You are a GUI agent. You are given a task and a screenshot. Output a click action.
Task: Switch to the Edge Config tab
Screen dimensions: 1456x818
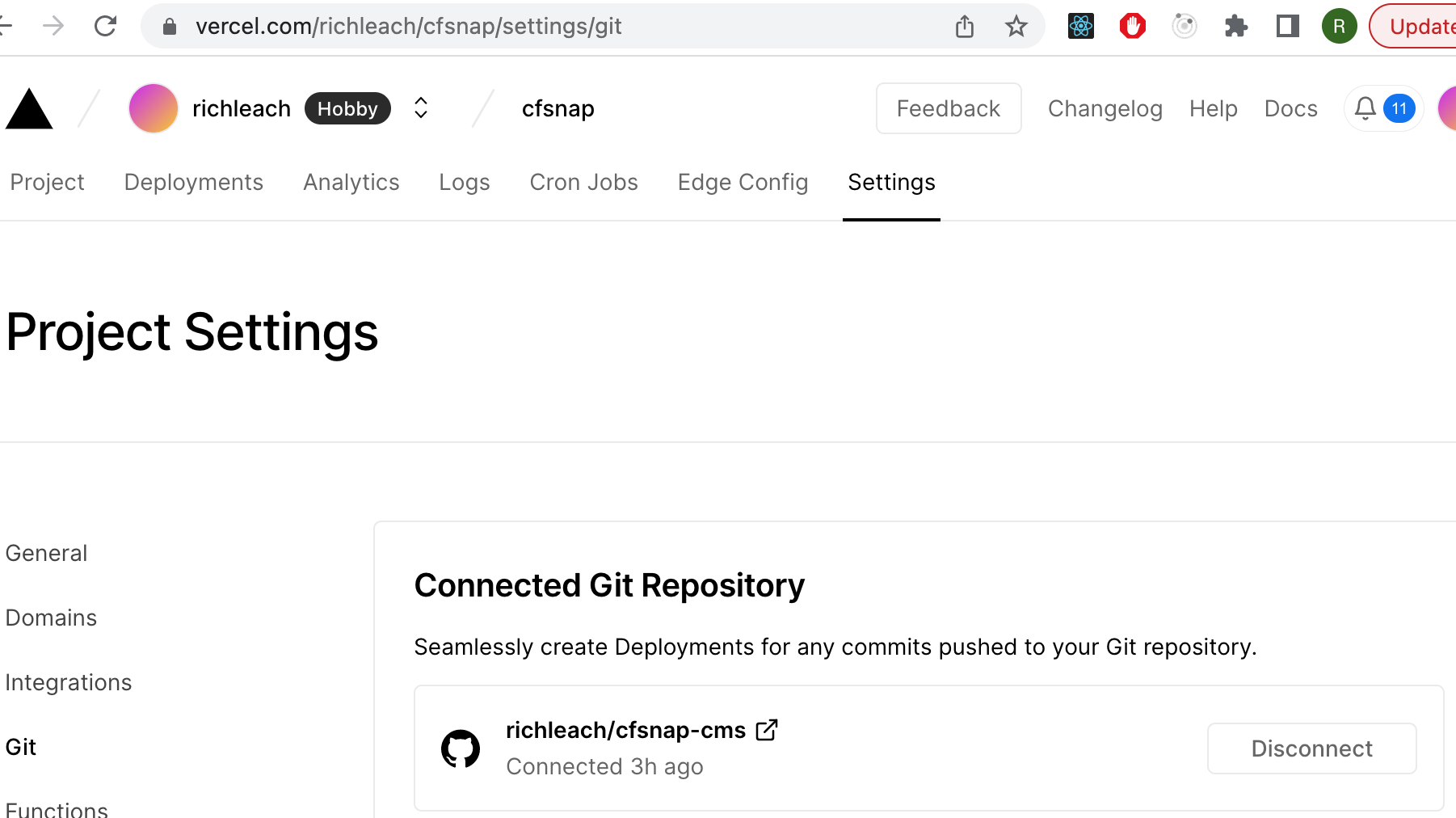(743, 183)
